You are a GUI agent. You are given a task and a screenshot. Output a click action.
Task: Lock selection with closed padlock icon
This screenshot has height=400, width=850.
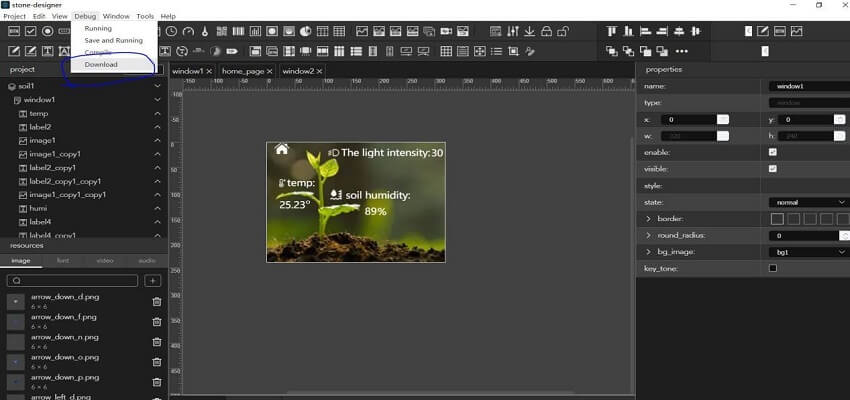coord(546,31)
